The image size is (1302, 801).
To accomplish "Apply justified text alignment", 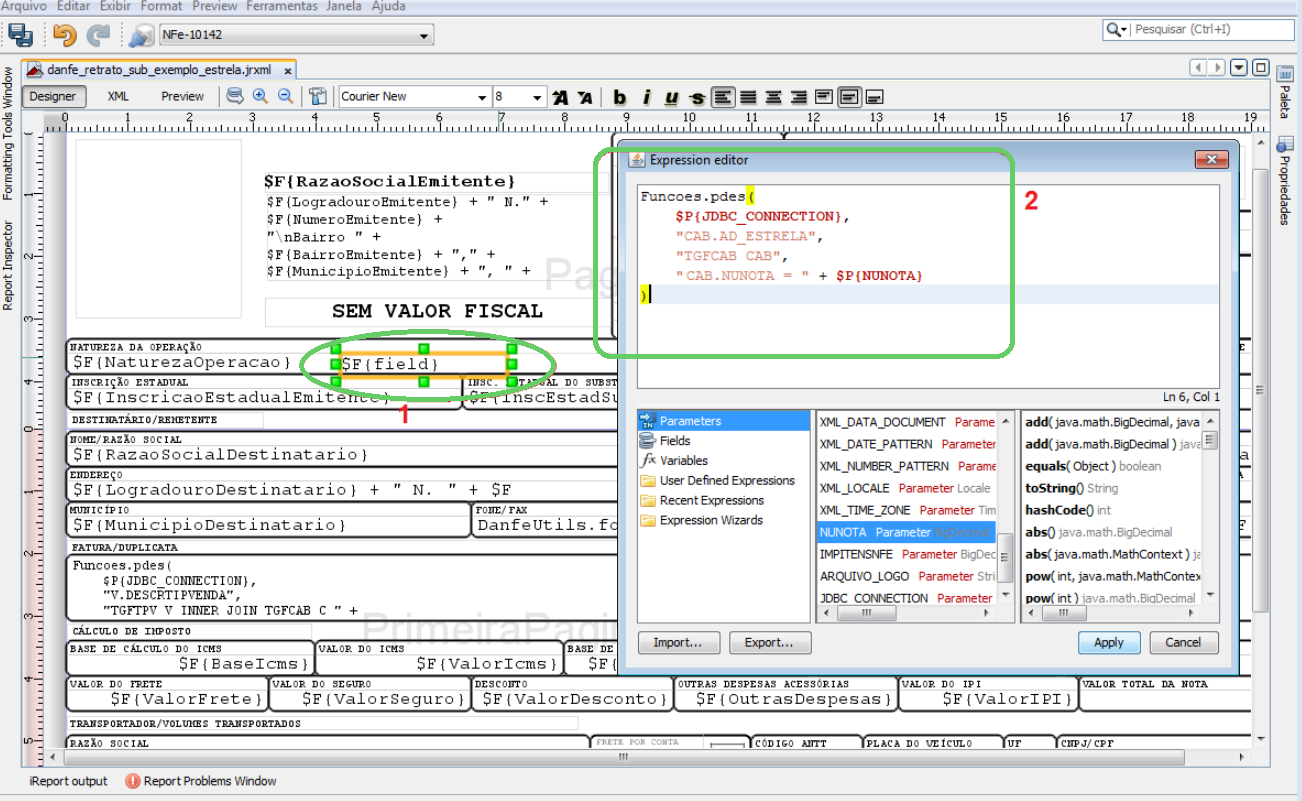I will click(748, 97).
